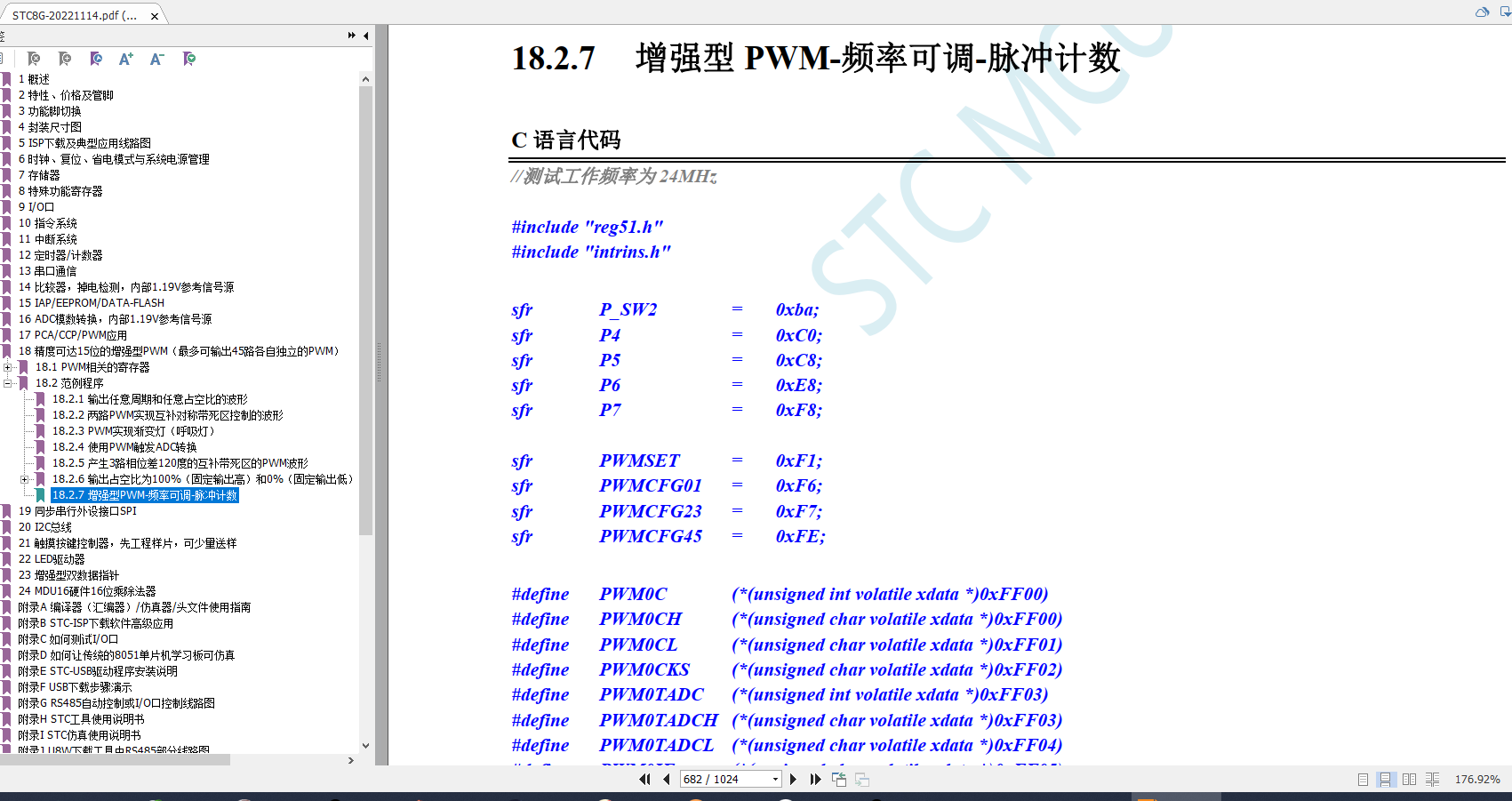1512x801 pixels.
Task: Open bookmark options icon with green arrow
Action: click(x=189, y=59)
